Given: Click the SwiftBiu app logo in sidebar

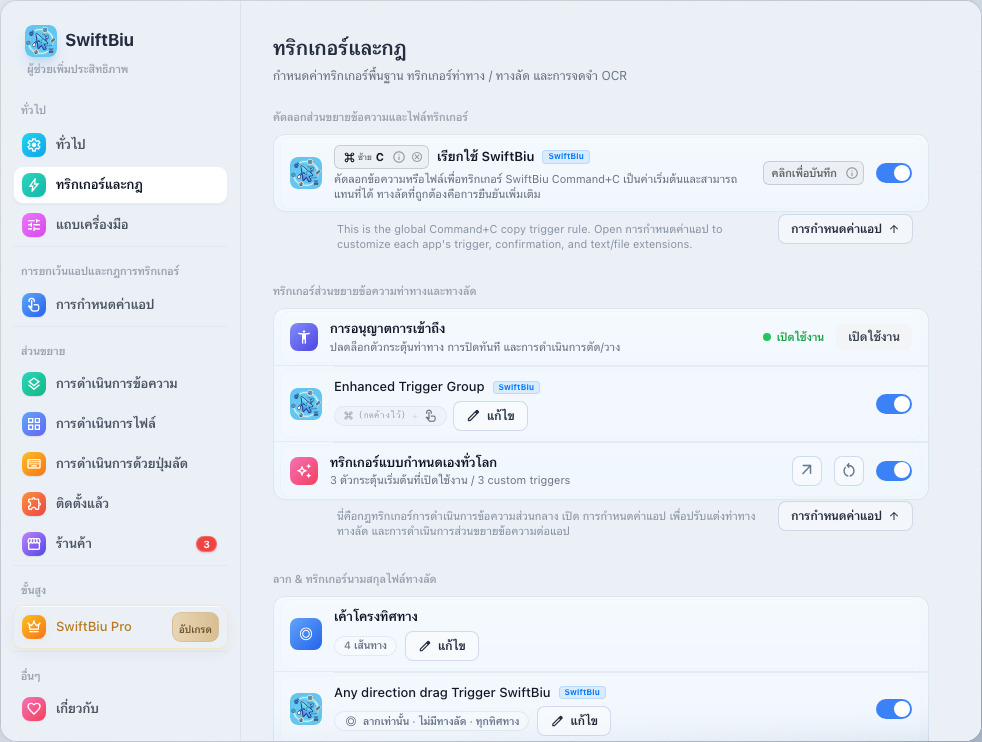Looking at the screenshot, I should coord(41,41).
